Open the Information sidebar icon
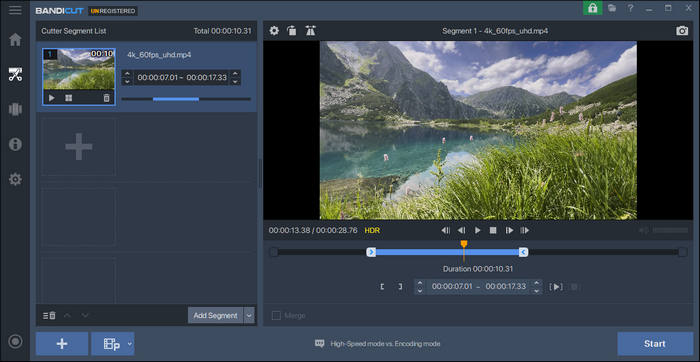700x362 pixels. point(15,144)
